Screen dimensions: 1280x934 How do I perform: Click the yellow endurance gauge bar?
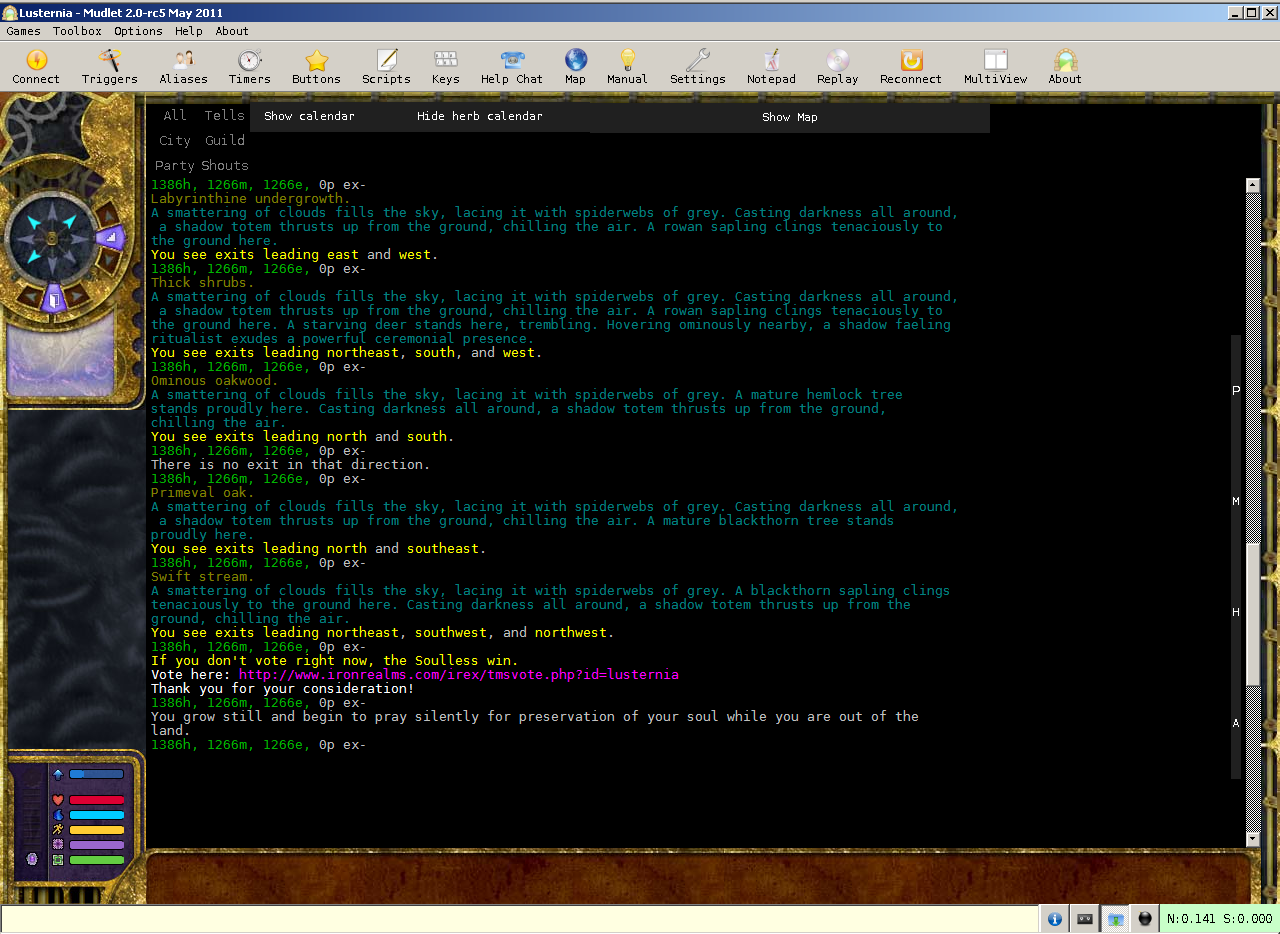point(97,830)
